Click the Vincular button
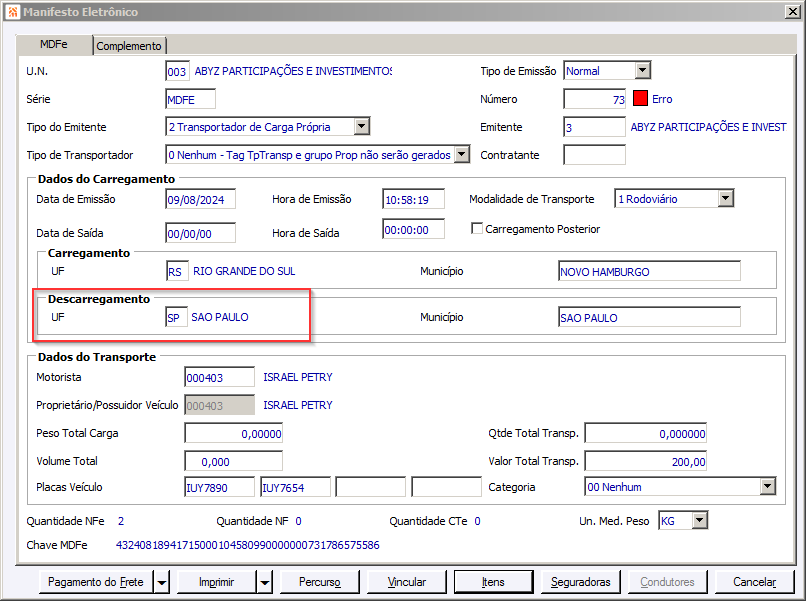Screen dimensions: 806x601 (x=407, y=582)
